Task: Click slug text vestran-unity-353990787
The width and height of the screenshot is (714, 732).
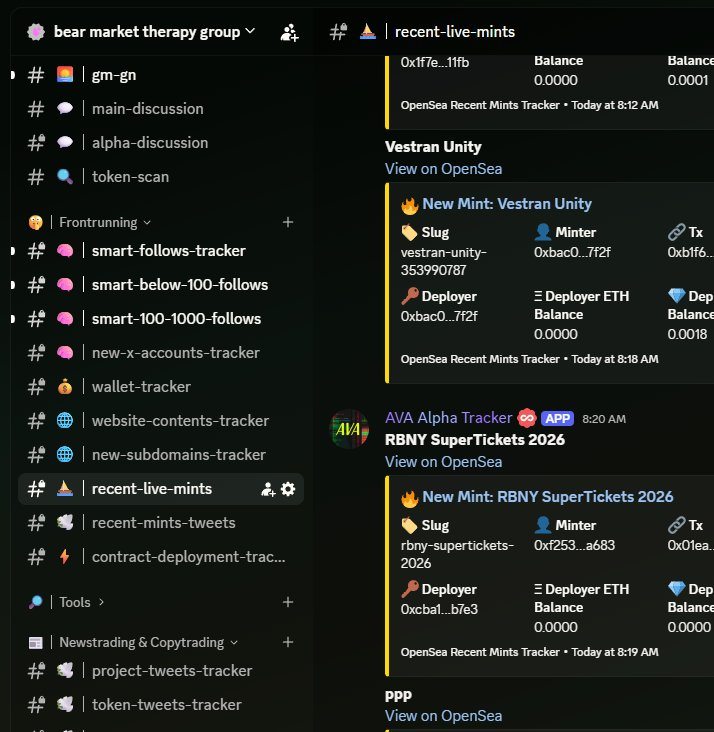Action: pyautogui.click(x=443, y=261)
